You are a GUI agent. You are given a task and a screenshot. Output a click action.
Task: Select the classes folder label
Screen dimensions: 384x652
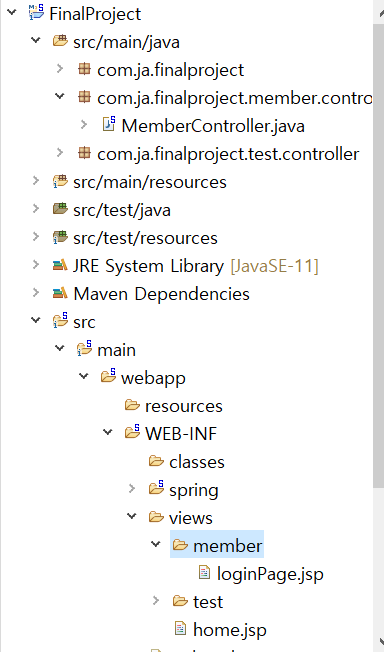197,462
